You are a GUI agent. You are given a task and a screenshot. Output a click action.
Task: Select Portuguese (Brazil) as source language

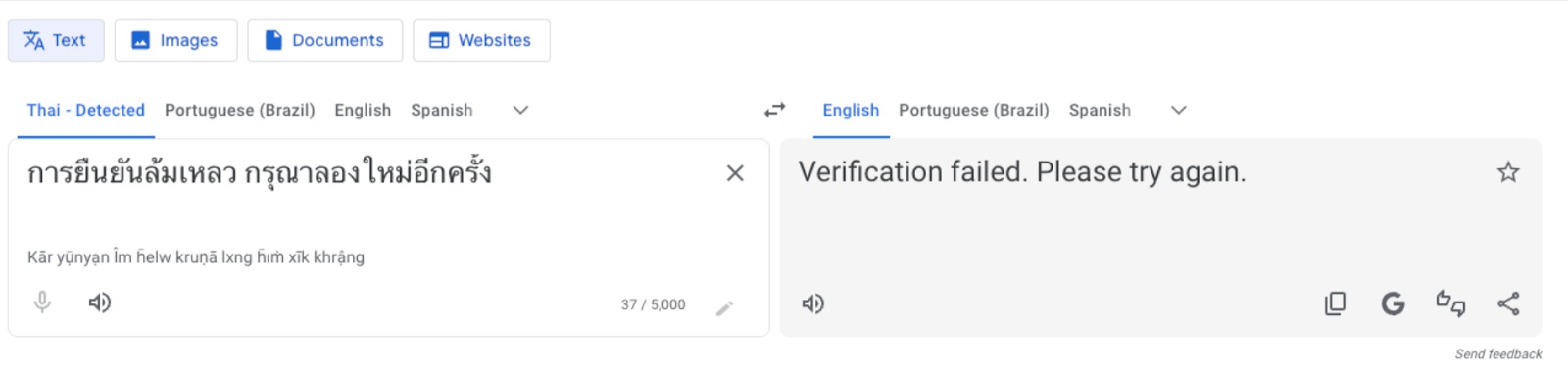(x=240, y=111)
